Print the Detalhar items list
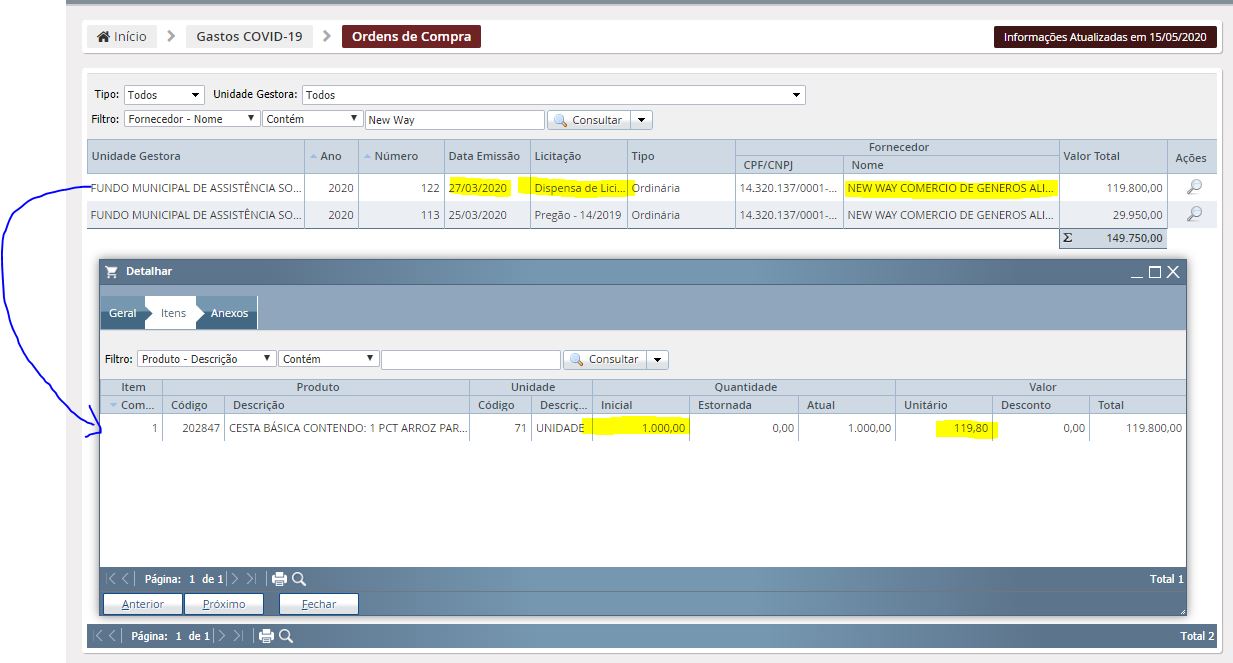 coord(280,579)
